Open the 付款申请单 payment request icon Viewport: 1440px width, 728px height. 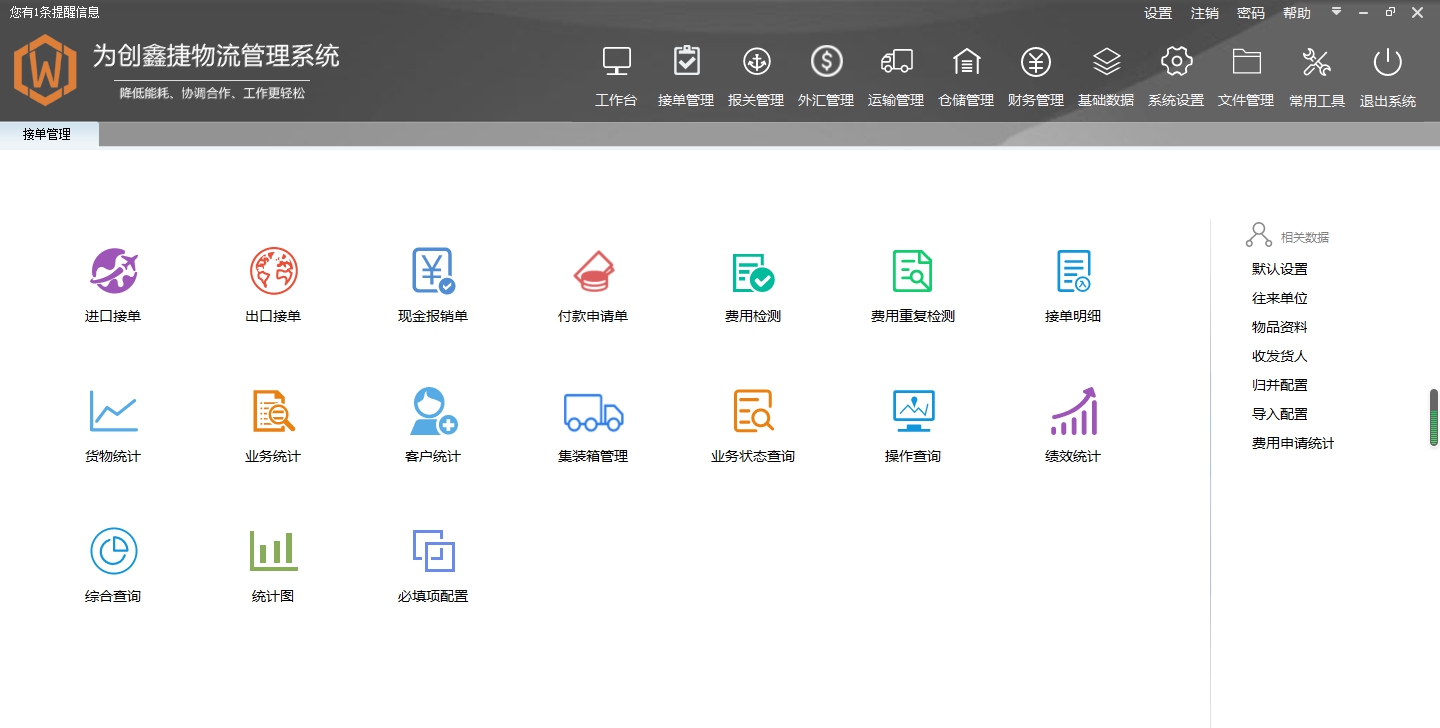point(592,283)
